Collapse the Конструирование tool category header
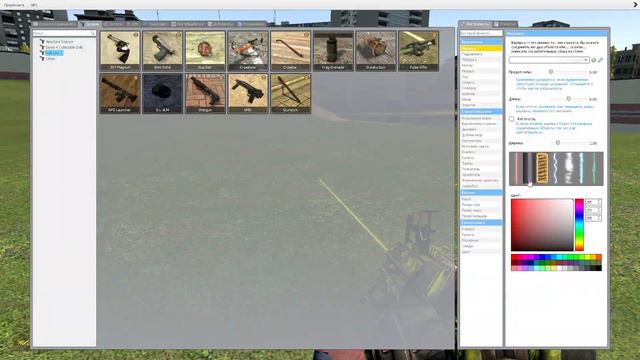 click(x=481, y=111)
